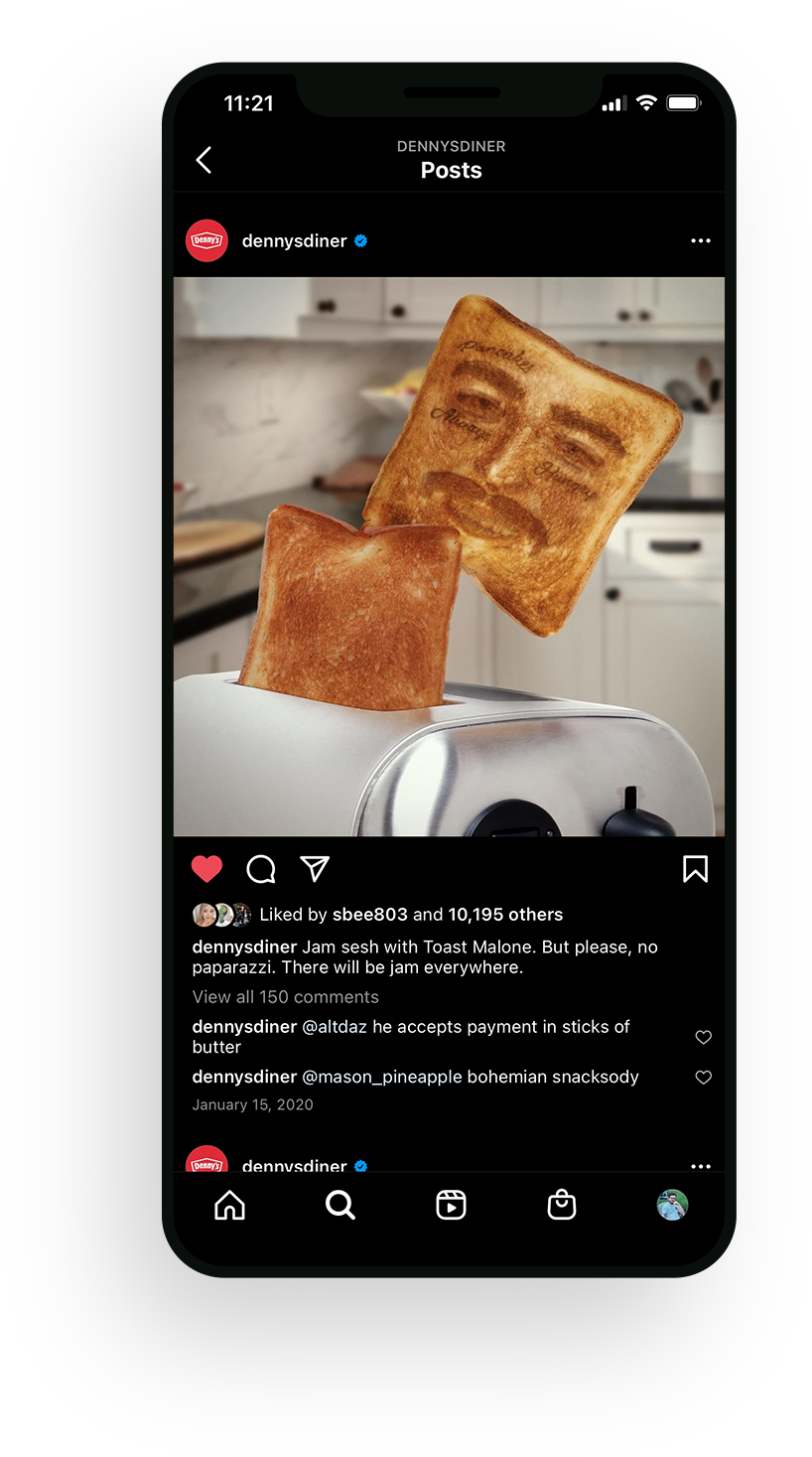Tap the Toast Malone post image
The image size is (812, 1457).
tap(449, 556)
